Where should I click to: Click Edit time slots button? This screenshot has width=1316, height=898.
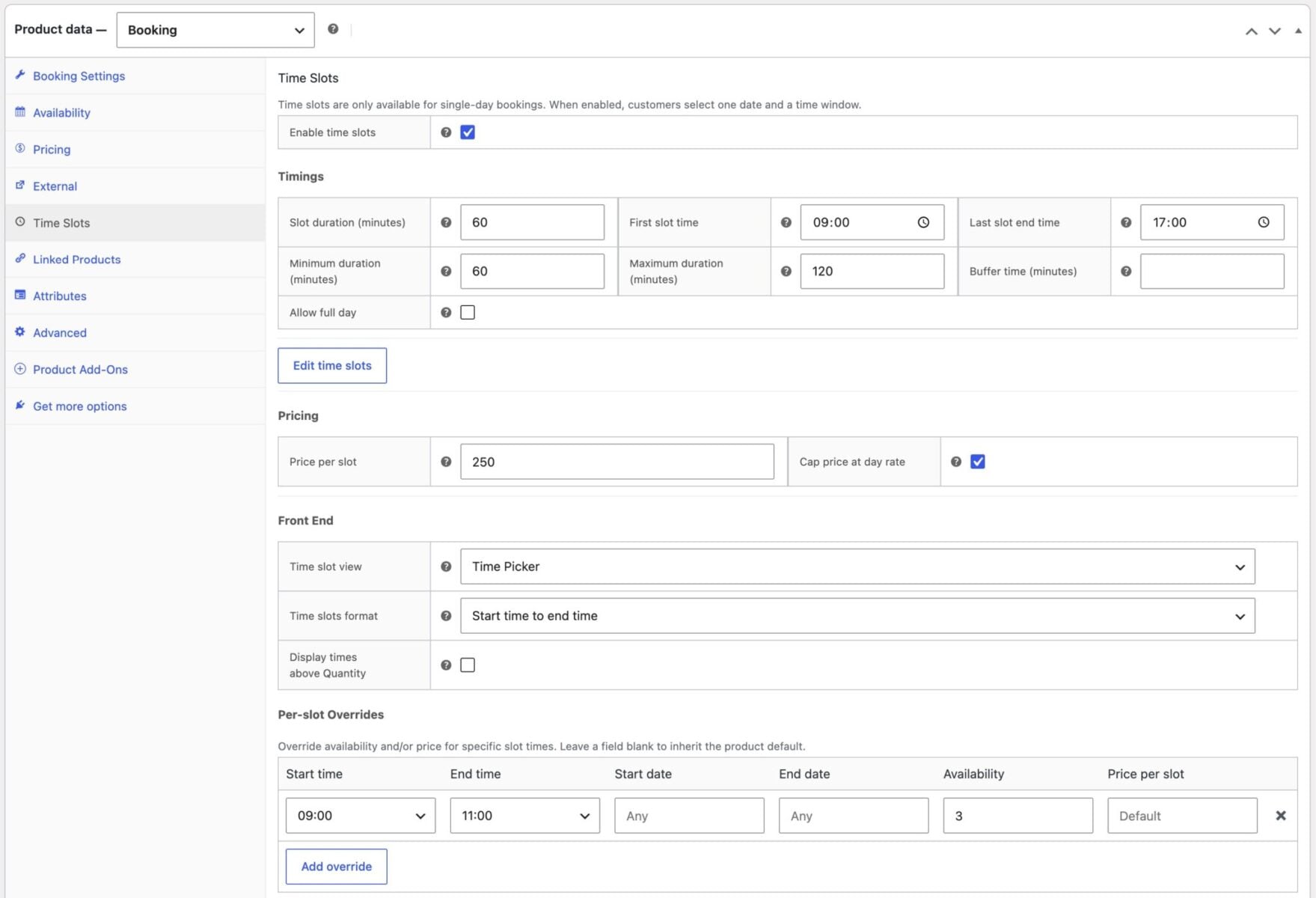(332, 365)
